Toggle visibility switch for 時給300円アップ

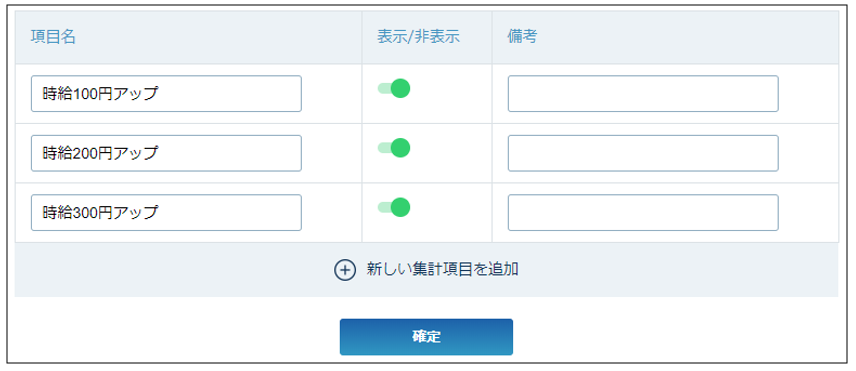394,207
